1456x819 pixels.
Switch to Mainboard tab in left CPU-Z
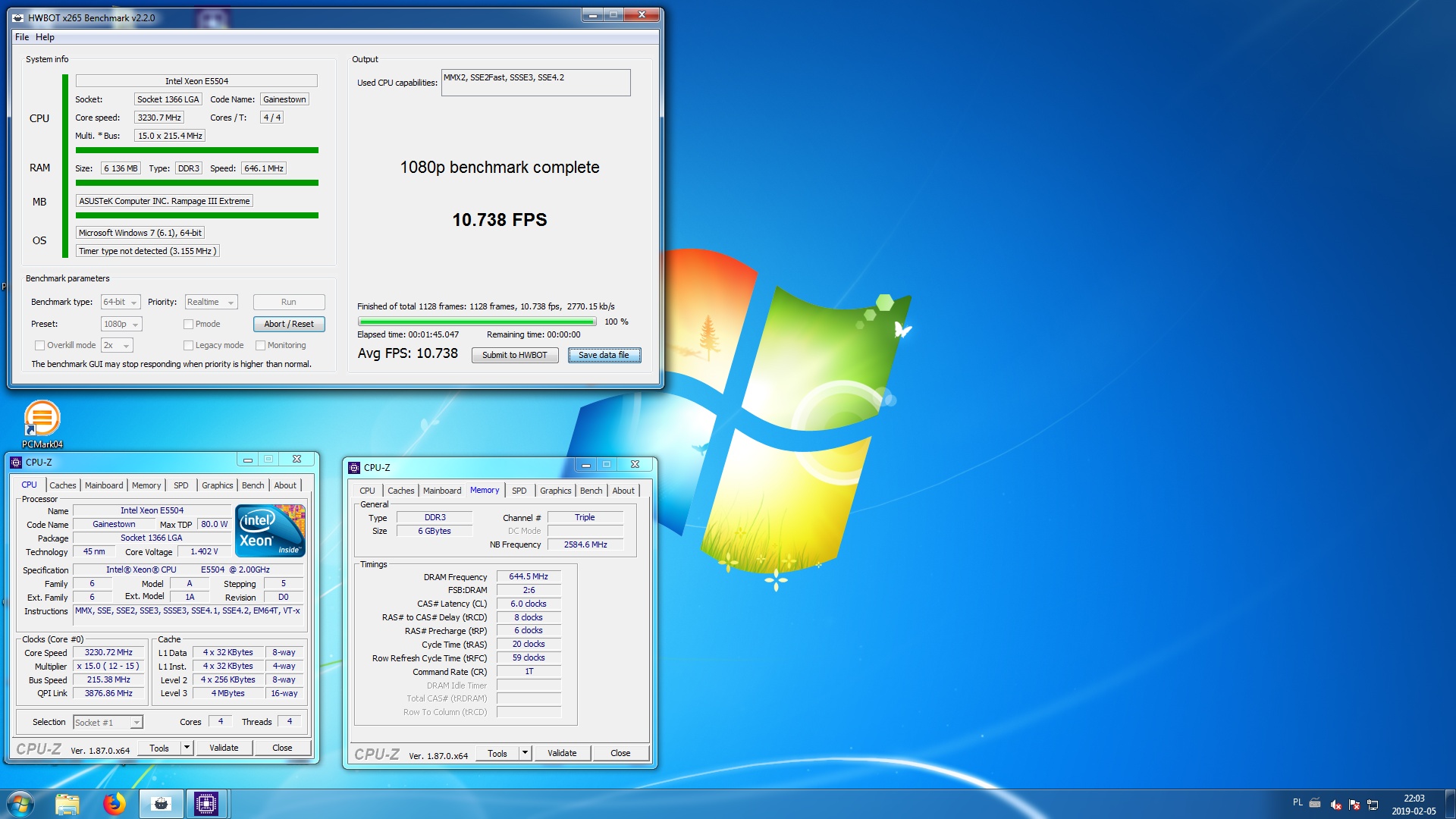pyautogui.click(x=104, y=485)
